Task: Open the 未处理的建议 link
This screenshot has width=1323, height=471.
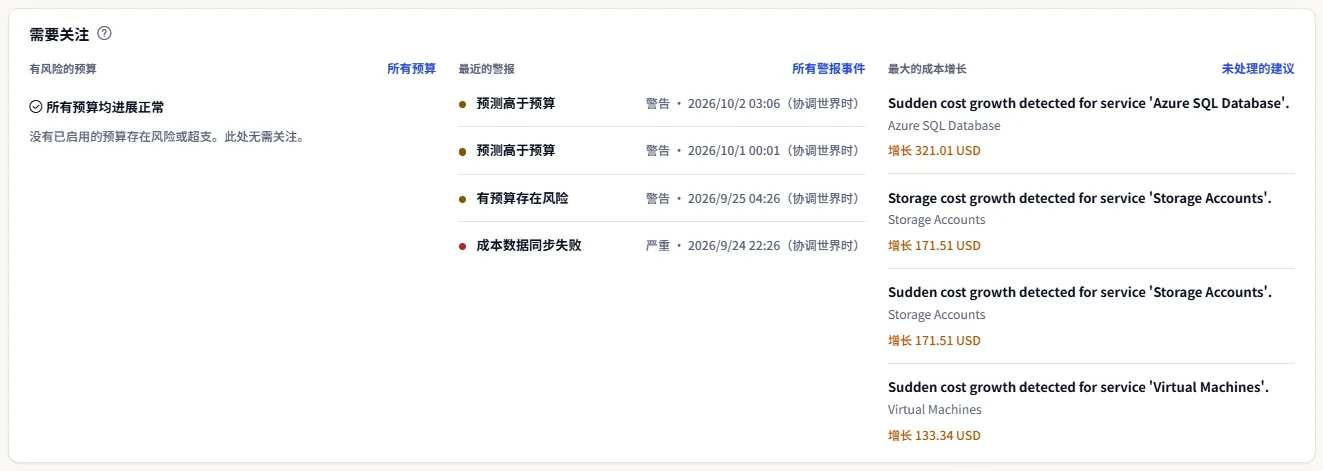Action: (x=1258, y=69)
